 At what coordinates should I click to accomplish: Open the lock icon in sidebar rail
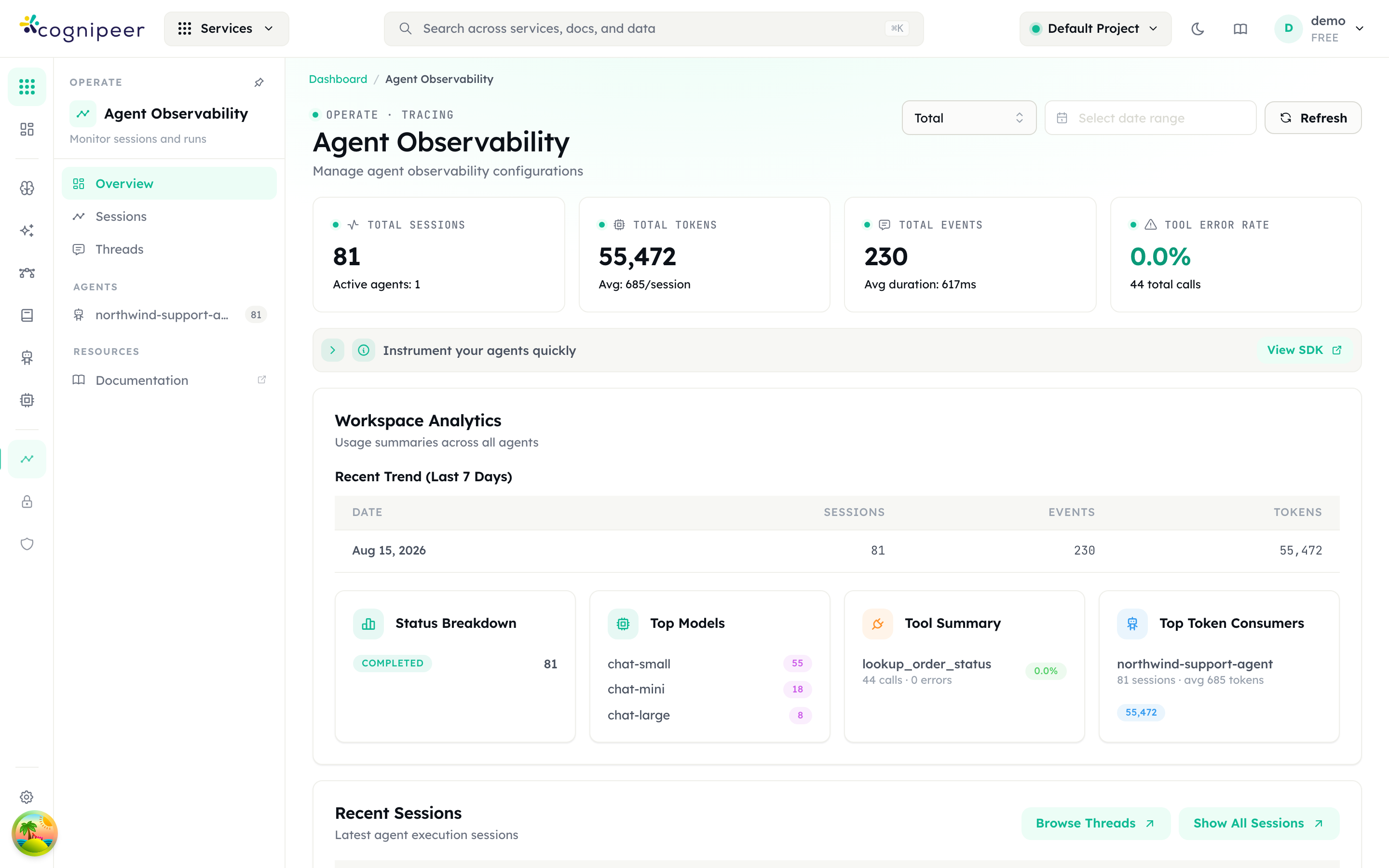(x=27, y=502)
